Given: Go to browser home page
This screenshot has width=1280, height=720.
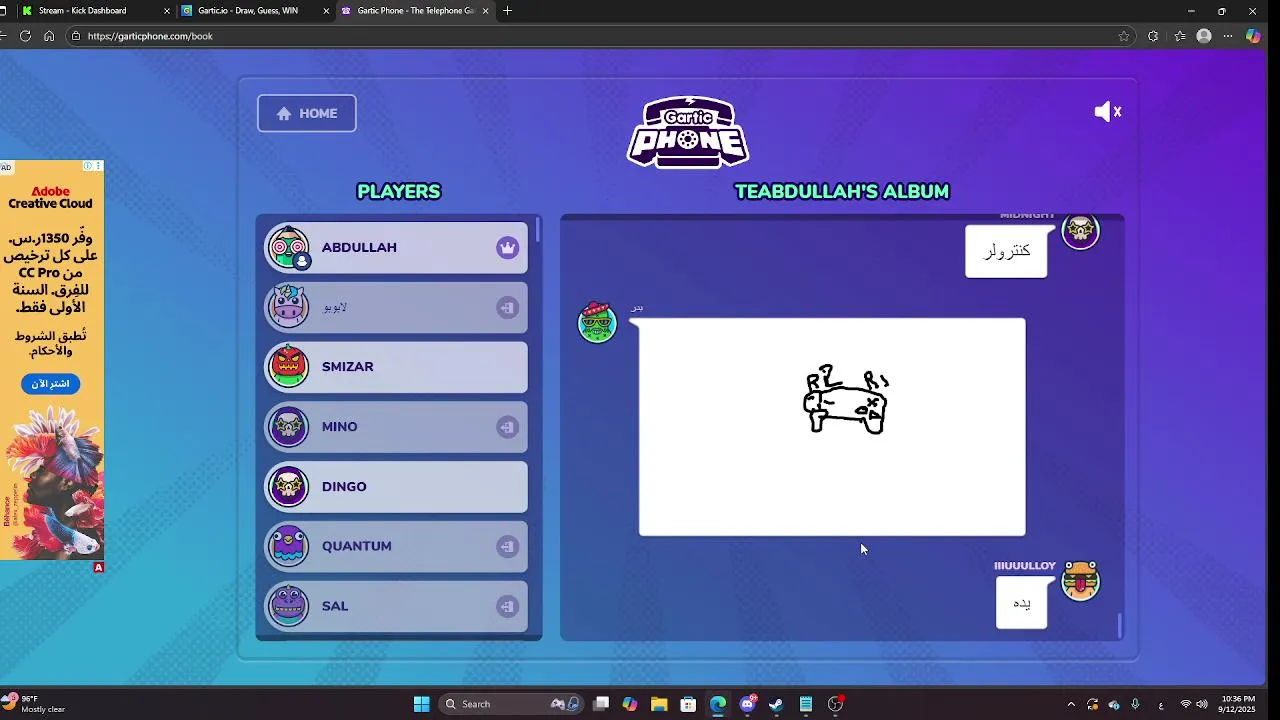Looking at the screenshot, I should (x=49, y=36).
